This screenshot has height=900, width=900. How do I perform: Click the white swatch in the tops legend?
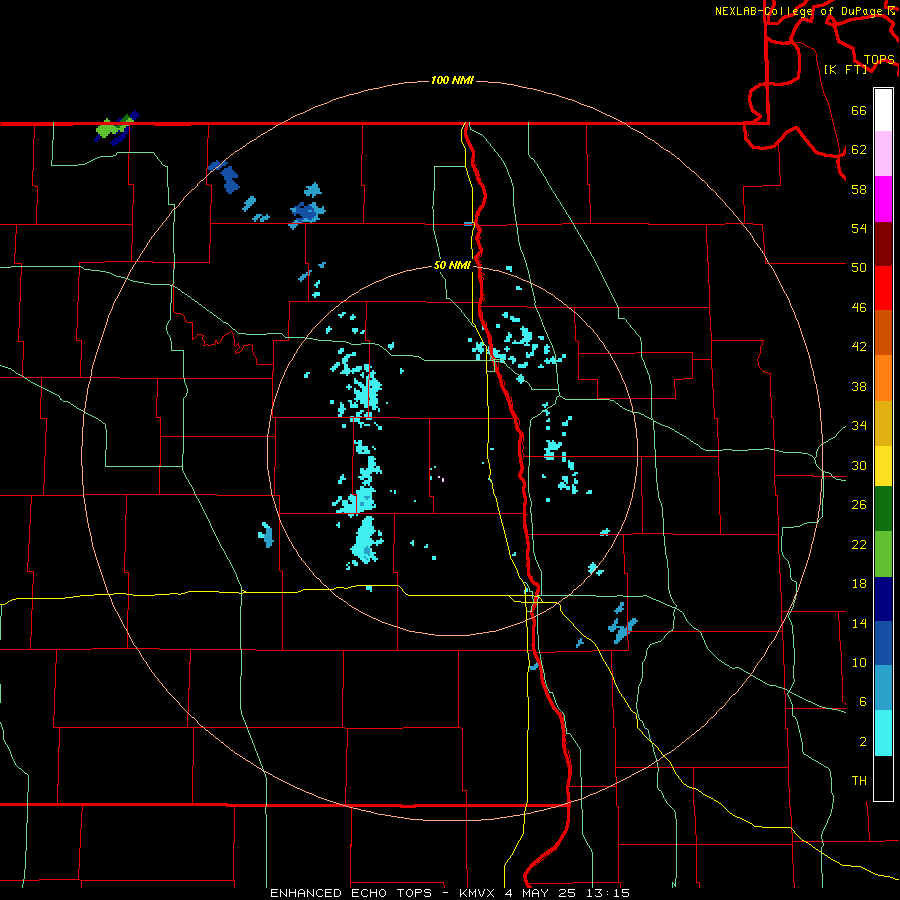click(883, 110)
